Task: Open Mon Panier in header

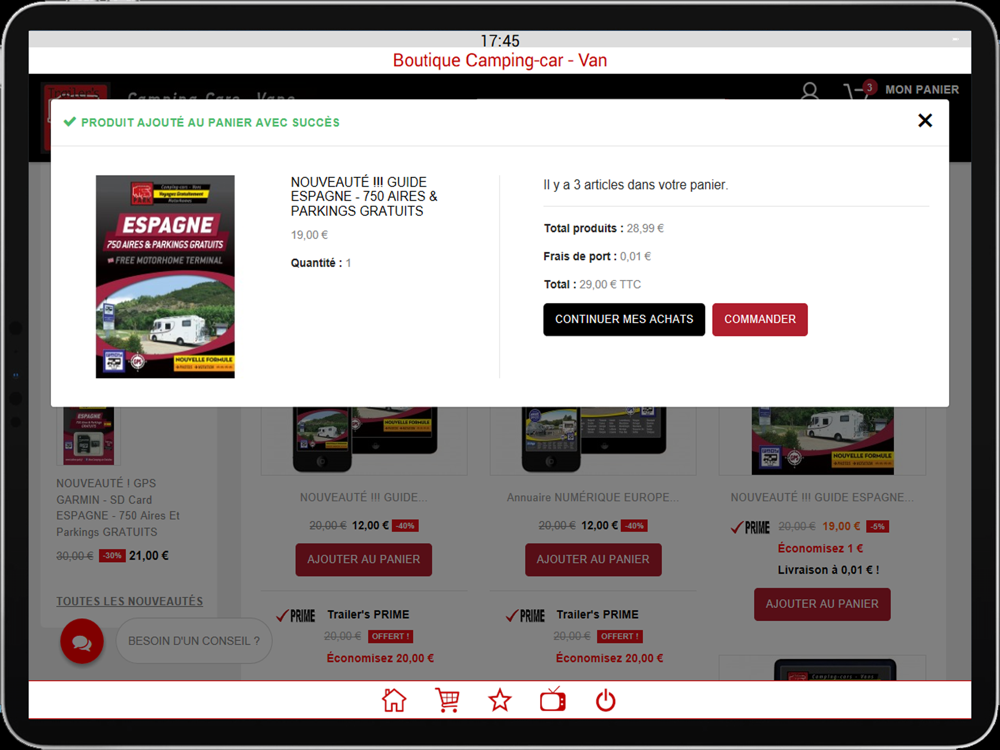Action: pos(922,90)
